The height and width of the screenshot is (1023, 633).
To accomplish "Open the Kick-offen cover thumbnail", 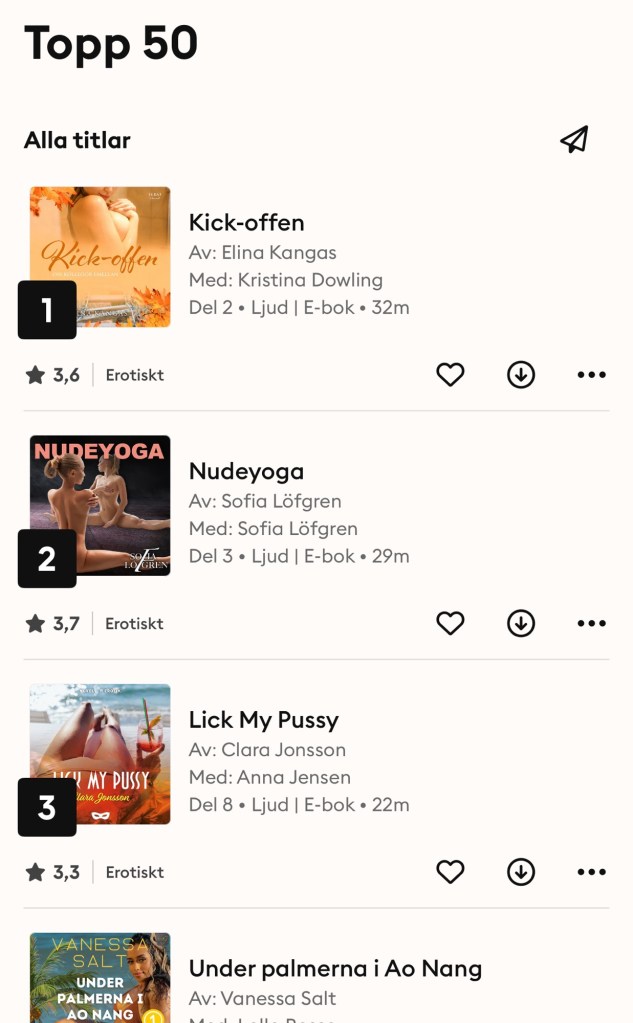I will (100, 257).
